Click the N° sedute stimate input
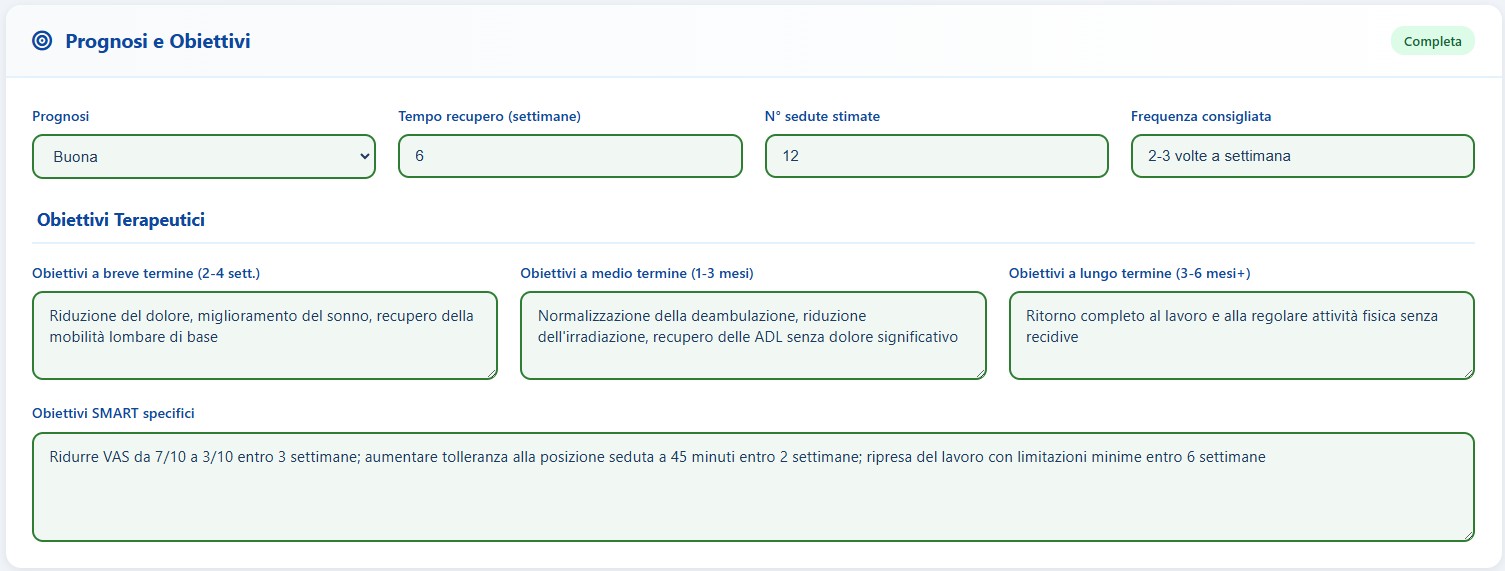Viewport: 1505px width, 571px height. (936, 157)
